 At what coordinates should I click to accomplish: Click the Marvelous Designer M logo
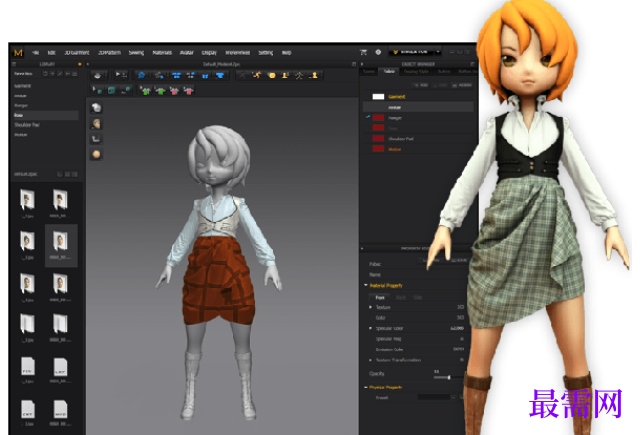[x=18, y=53]
